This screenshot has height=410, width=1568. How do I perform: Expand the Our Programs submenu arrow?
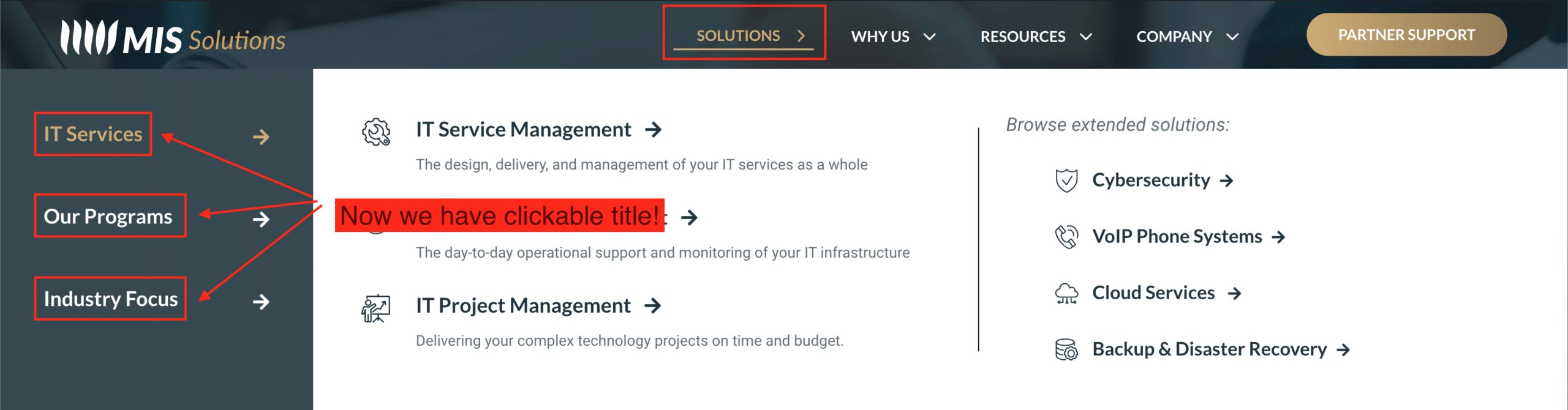[261, 219]
